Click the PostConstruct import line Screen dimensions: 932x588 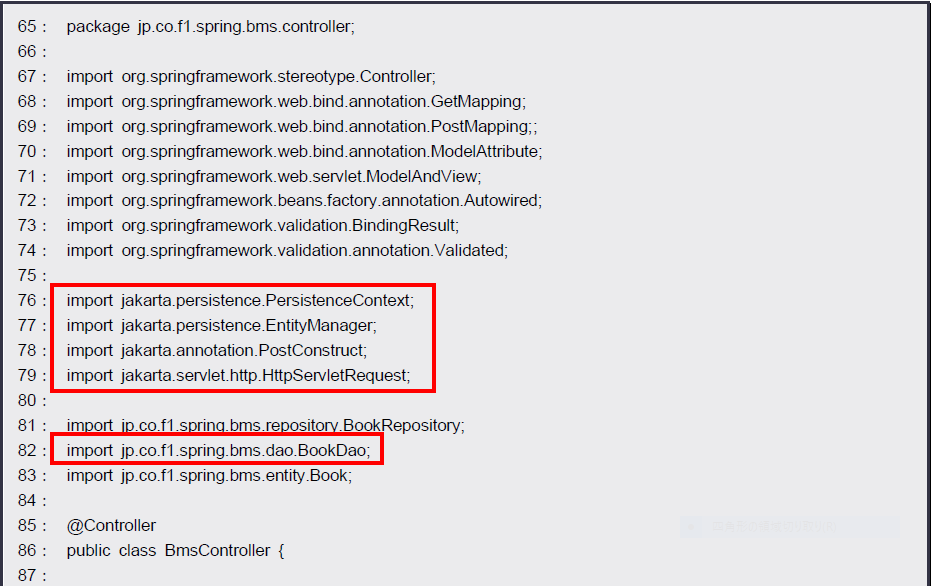217,351
